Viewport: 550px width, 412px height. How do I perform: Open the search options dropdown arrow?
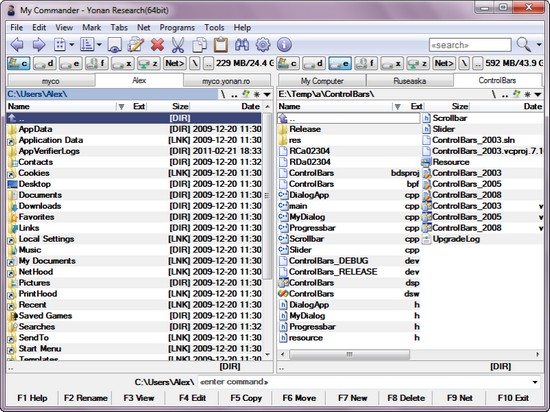point(539,45)
